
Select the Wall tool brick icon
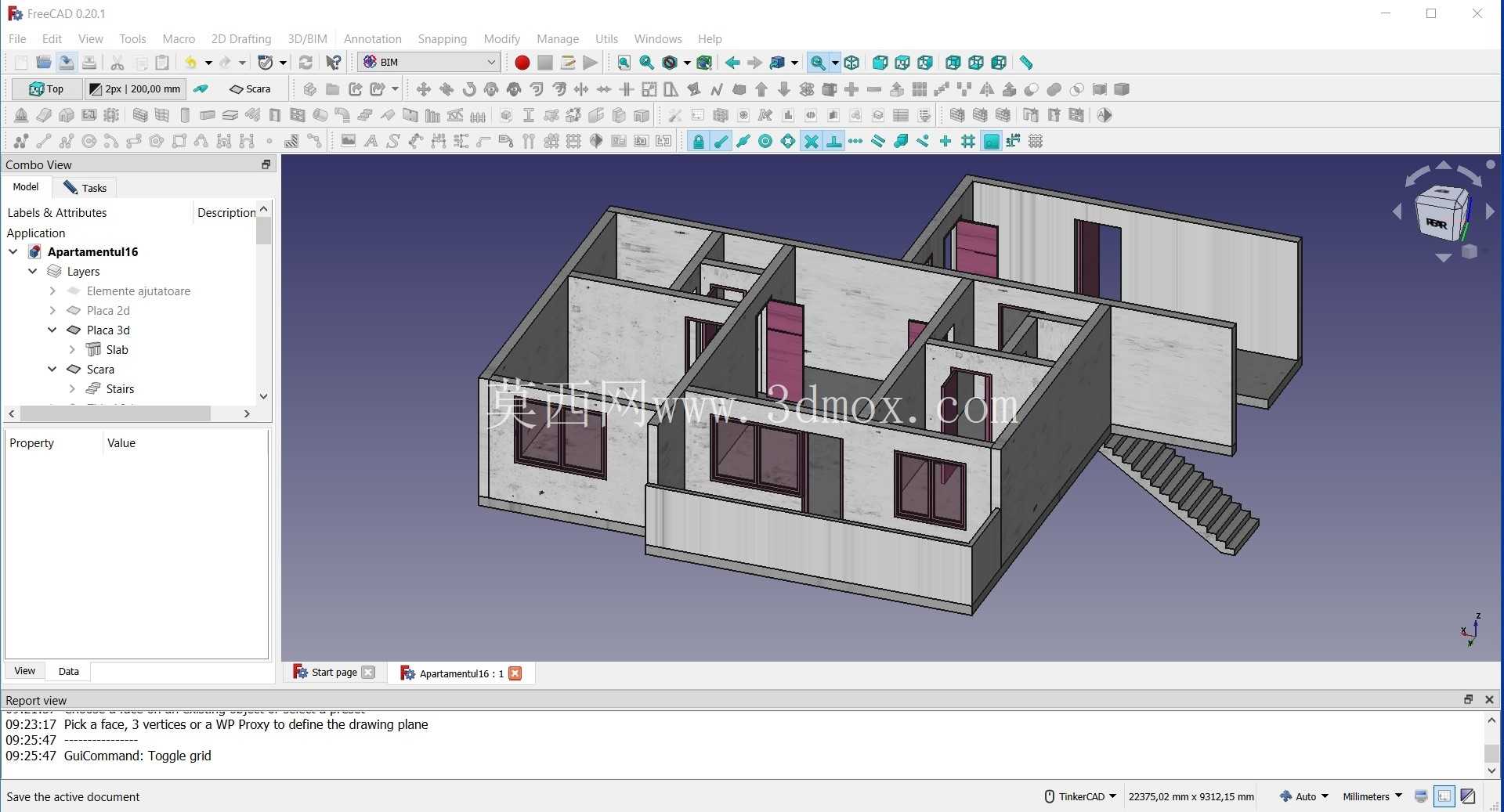tap(140, 115)
